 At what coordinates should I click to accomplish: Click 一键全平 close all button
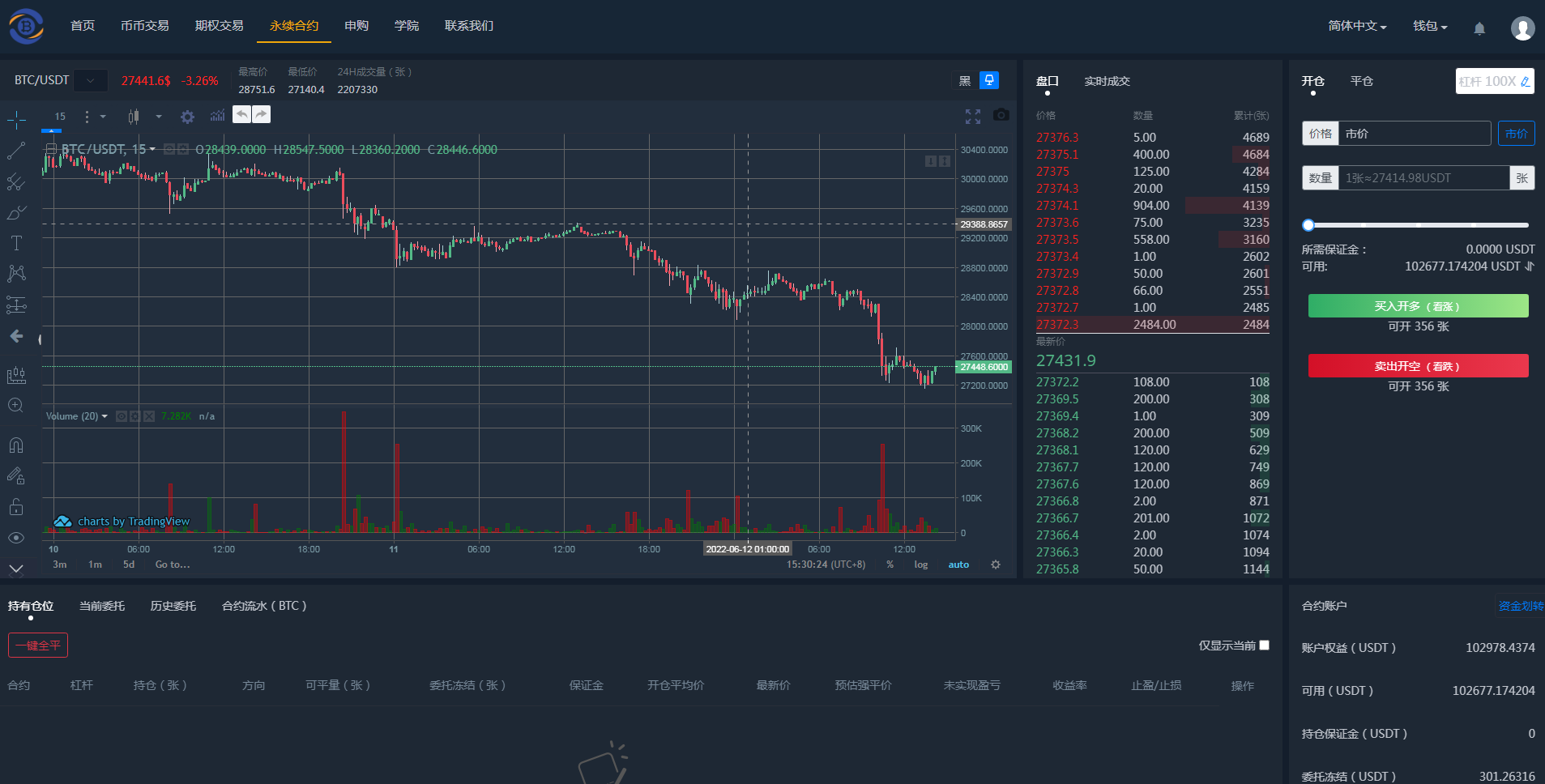click(38, 646)
